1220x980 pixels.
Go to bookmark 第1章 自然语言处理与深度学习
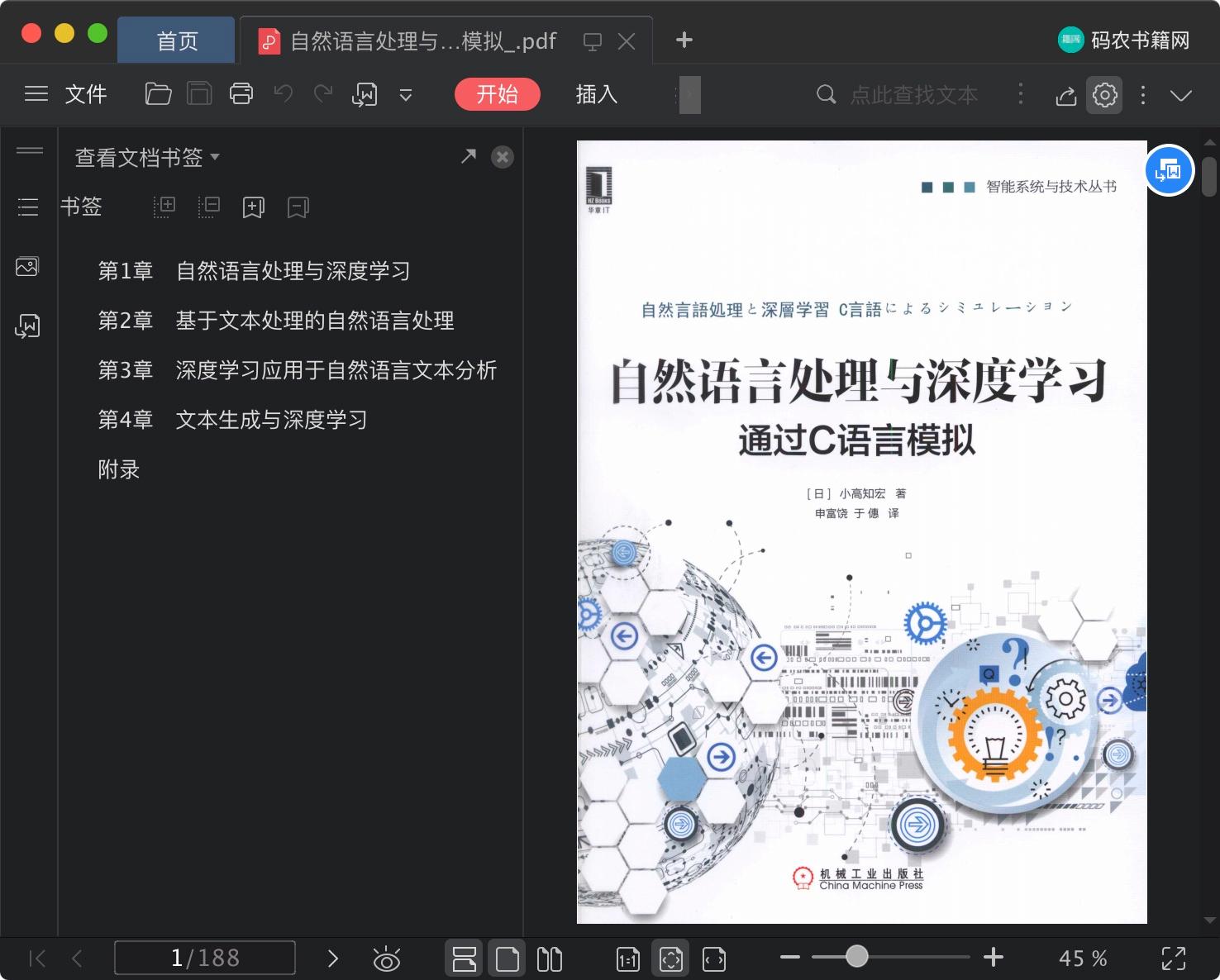click(x=255, y=271)
